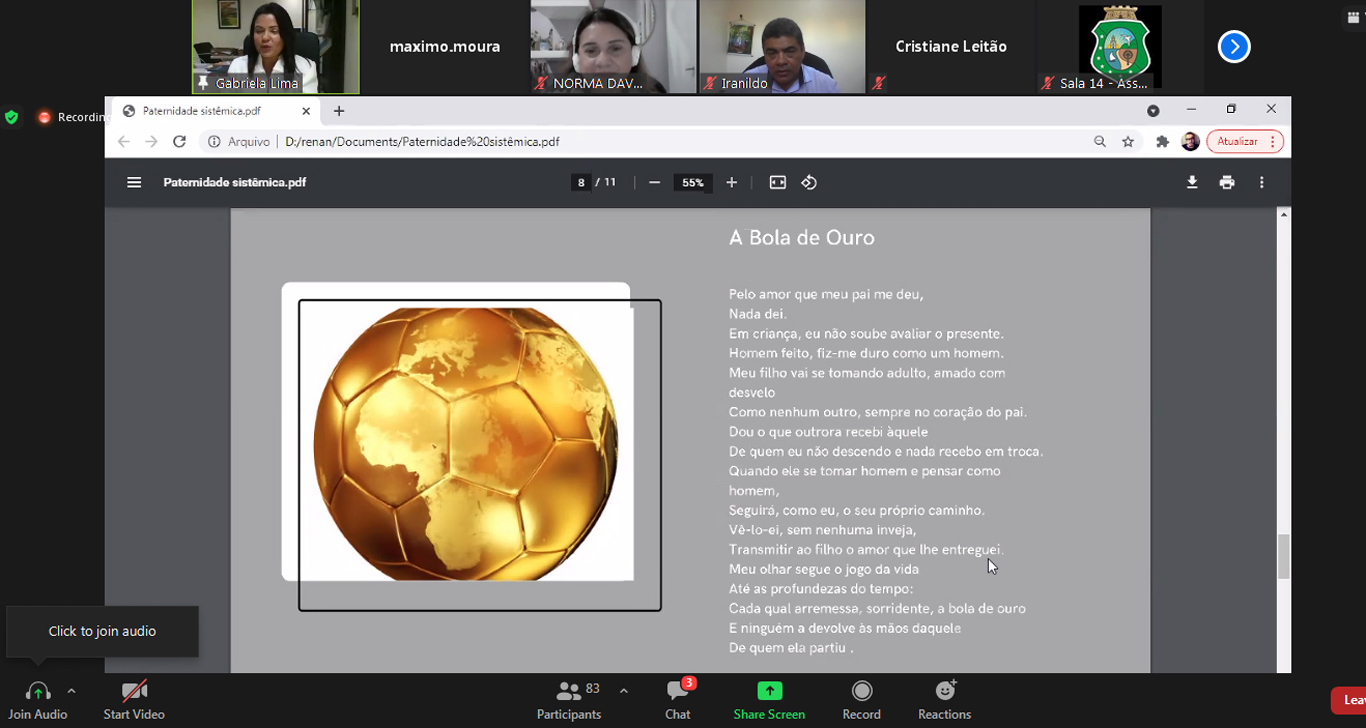Click Join Audio in Zoom

click(38, 699)
